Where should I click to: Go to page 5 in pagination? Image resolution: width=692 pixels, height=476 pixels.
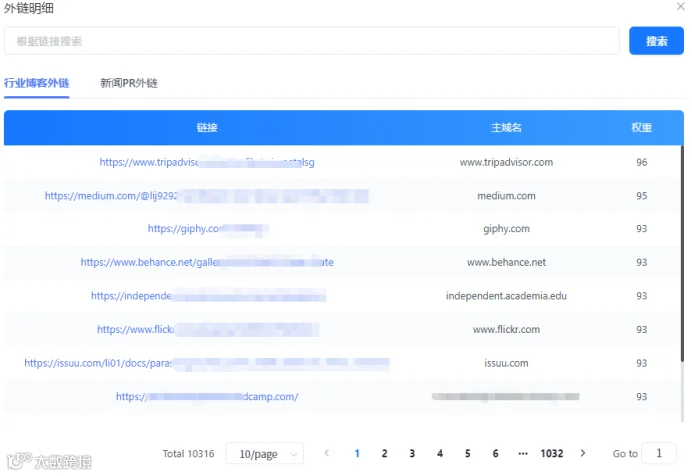point(467,454)
